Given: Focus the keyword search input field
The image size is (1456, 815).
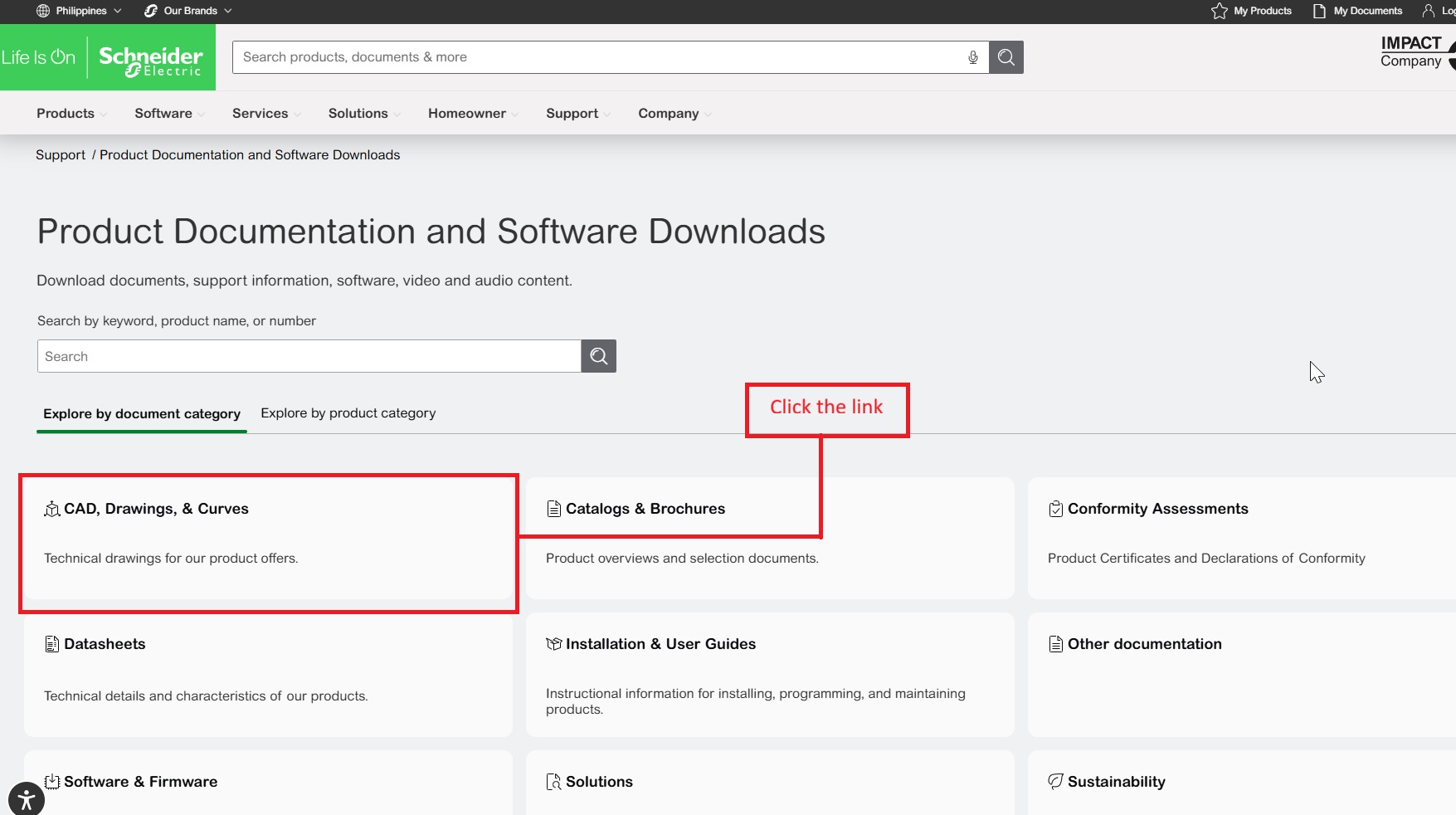Looking at the screenshot, I should [x=309, y=356].
